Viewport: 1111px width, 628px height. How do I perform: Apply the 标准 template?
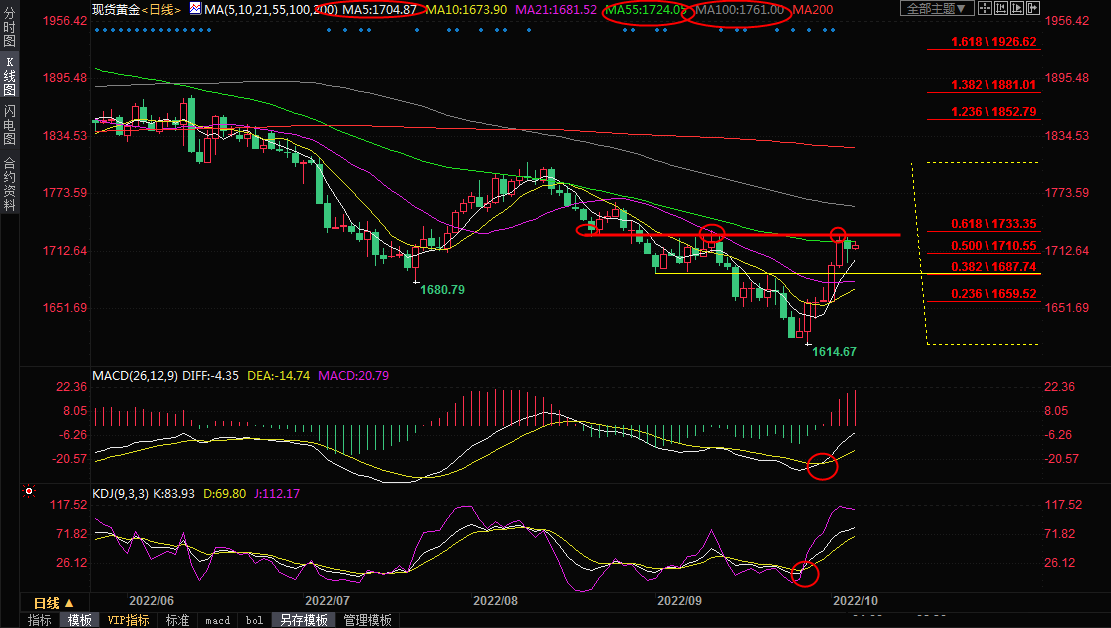click(x=177, y=620)
